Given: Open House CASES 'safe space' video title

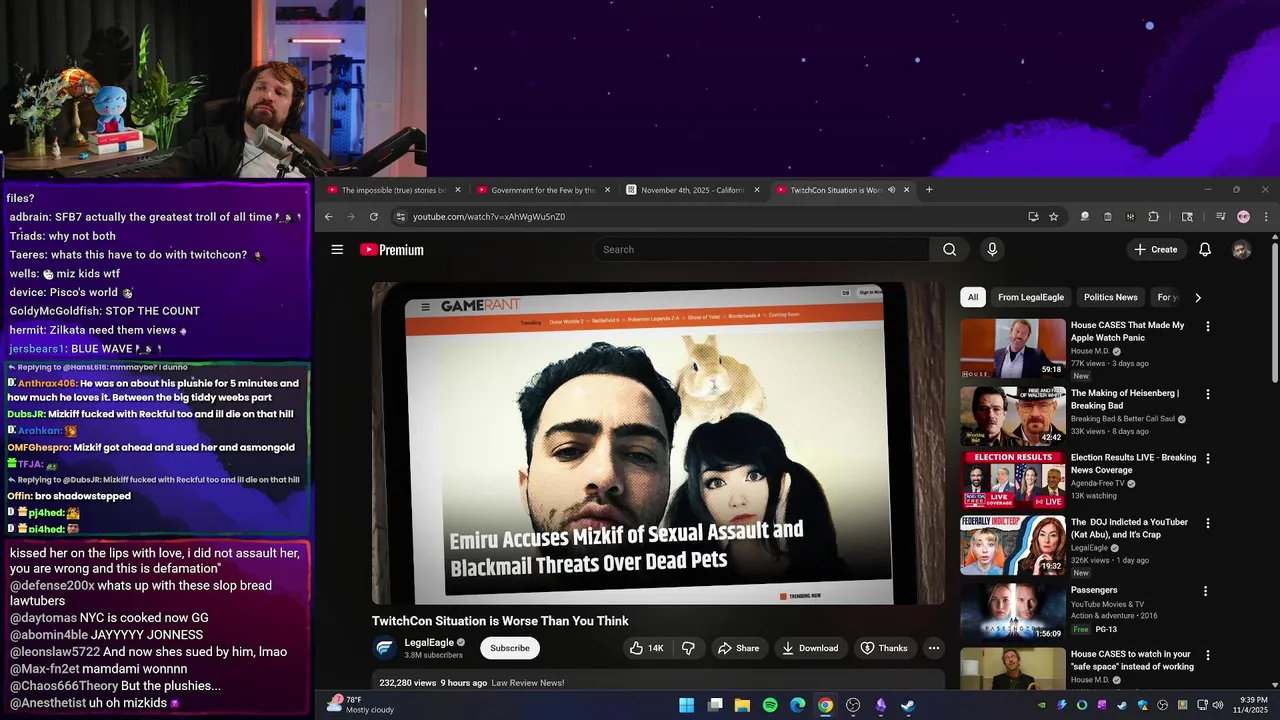Looking at the screenshot, I should coord(1132,660).
